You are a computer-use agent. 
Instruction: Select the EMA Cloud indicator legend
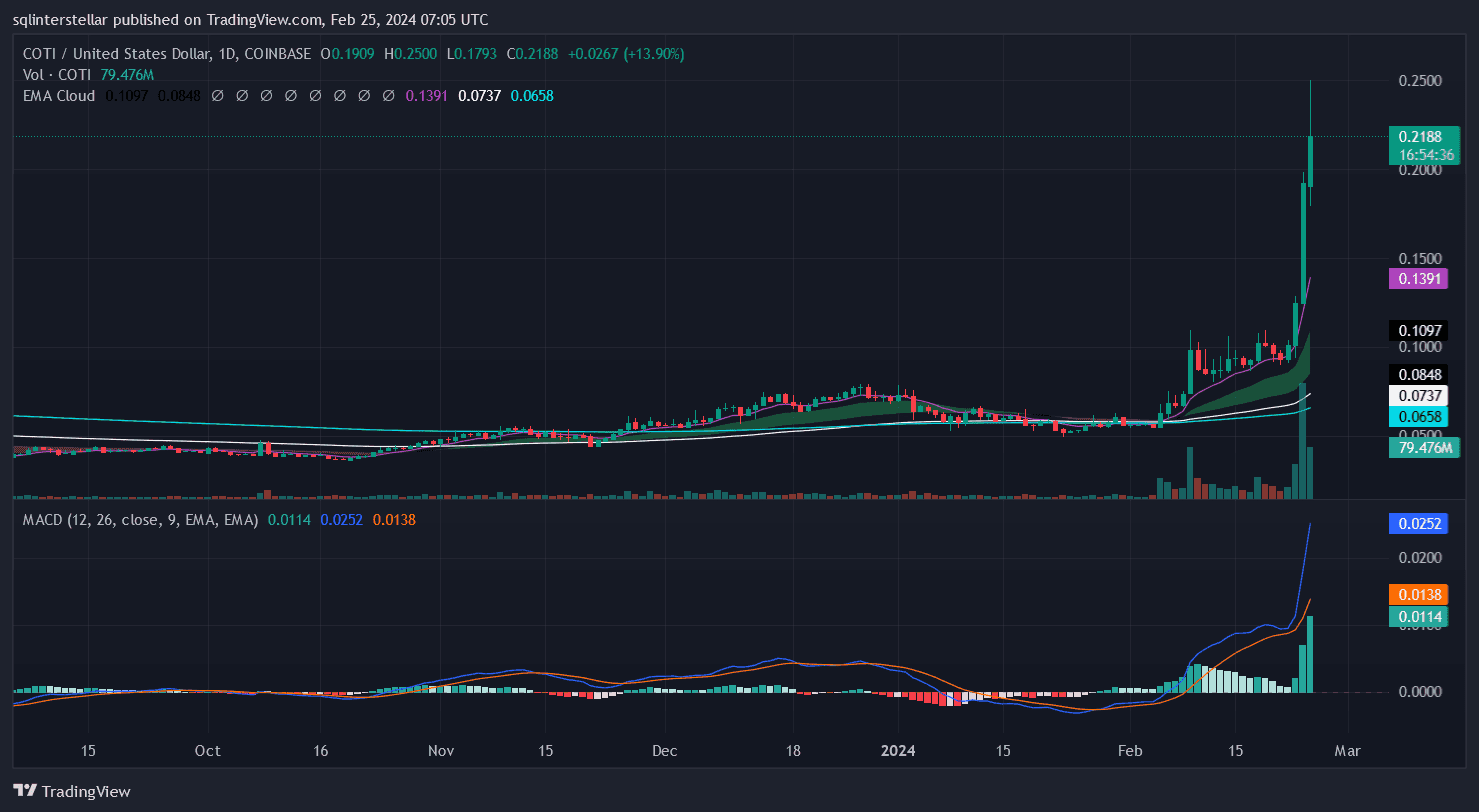[59, 96]
